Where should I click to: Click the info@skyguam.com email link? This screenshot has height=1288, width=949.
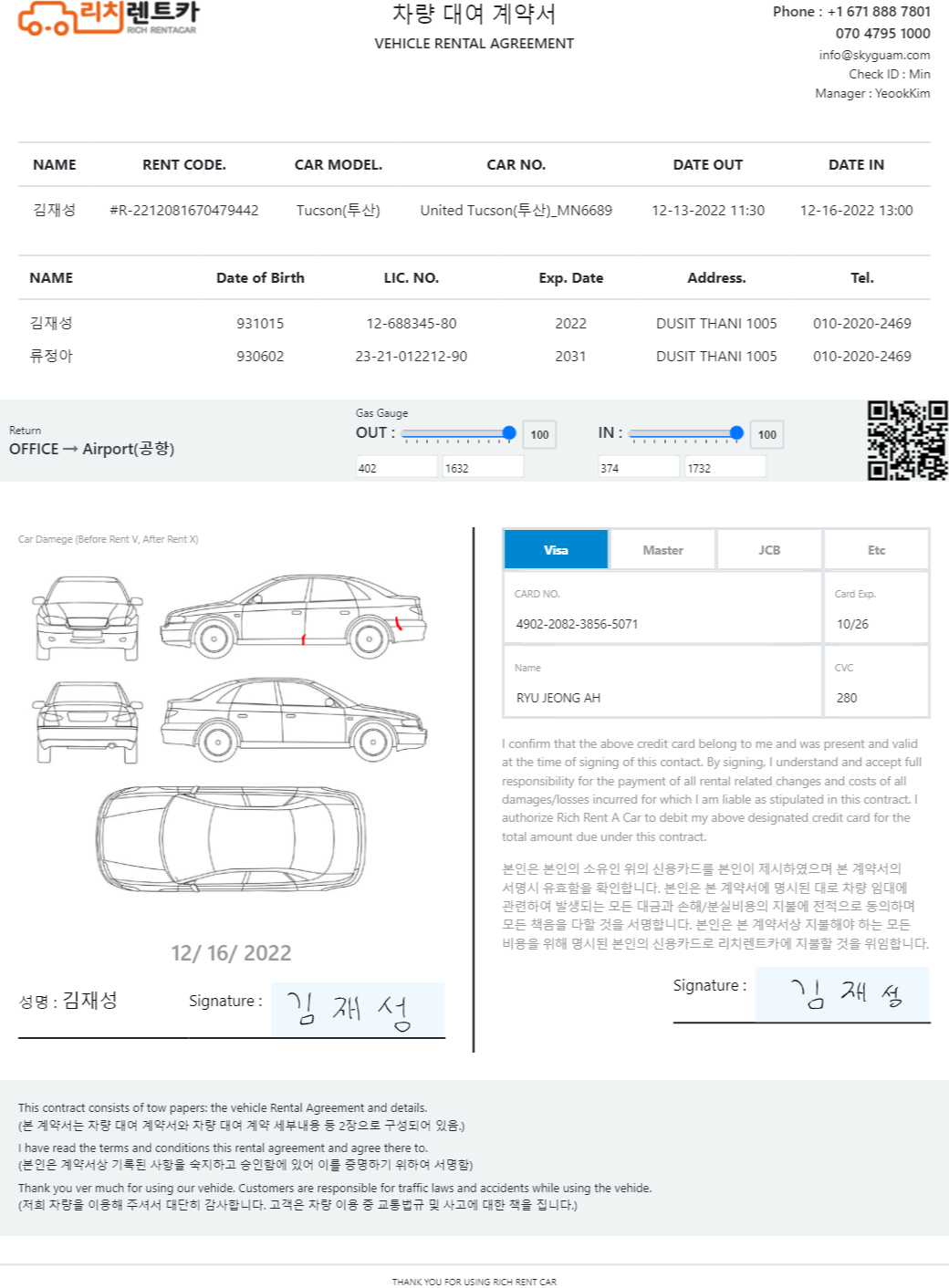[x=874, y=55]
